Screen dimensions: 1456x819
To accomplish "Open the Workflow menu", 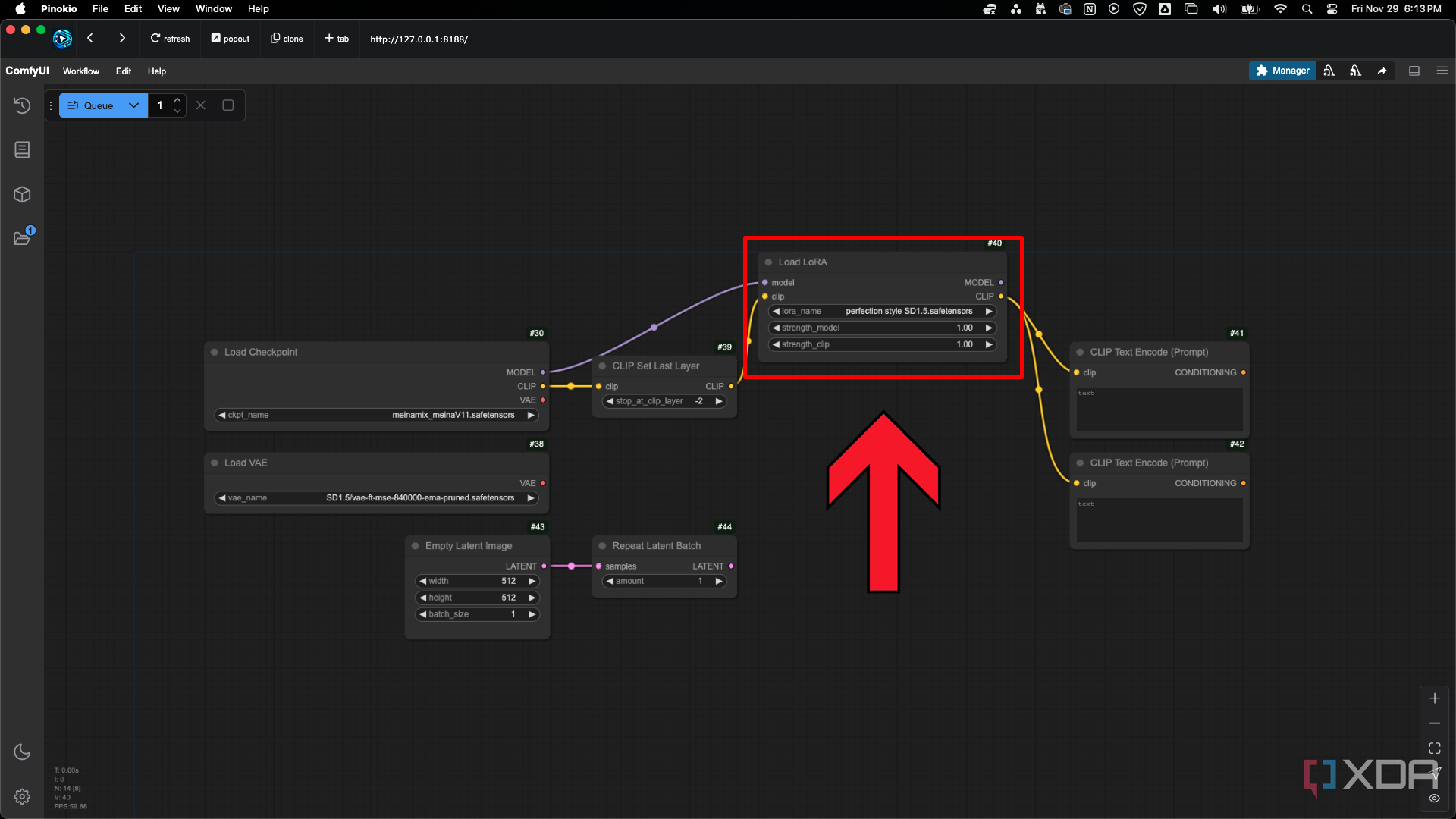I will (x=81, y=70).
